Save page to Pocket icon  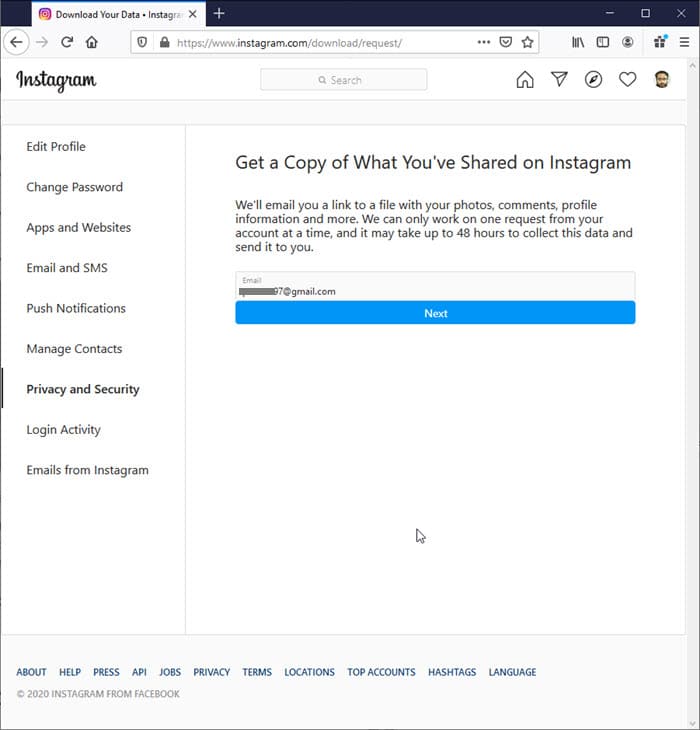(505, 42)
